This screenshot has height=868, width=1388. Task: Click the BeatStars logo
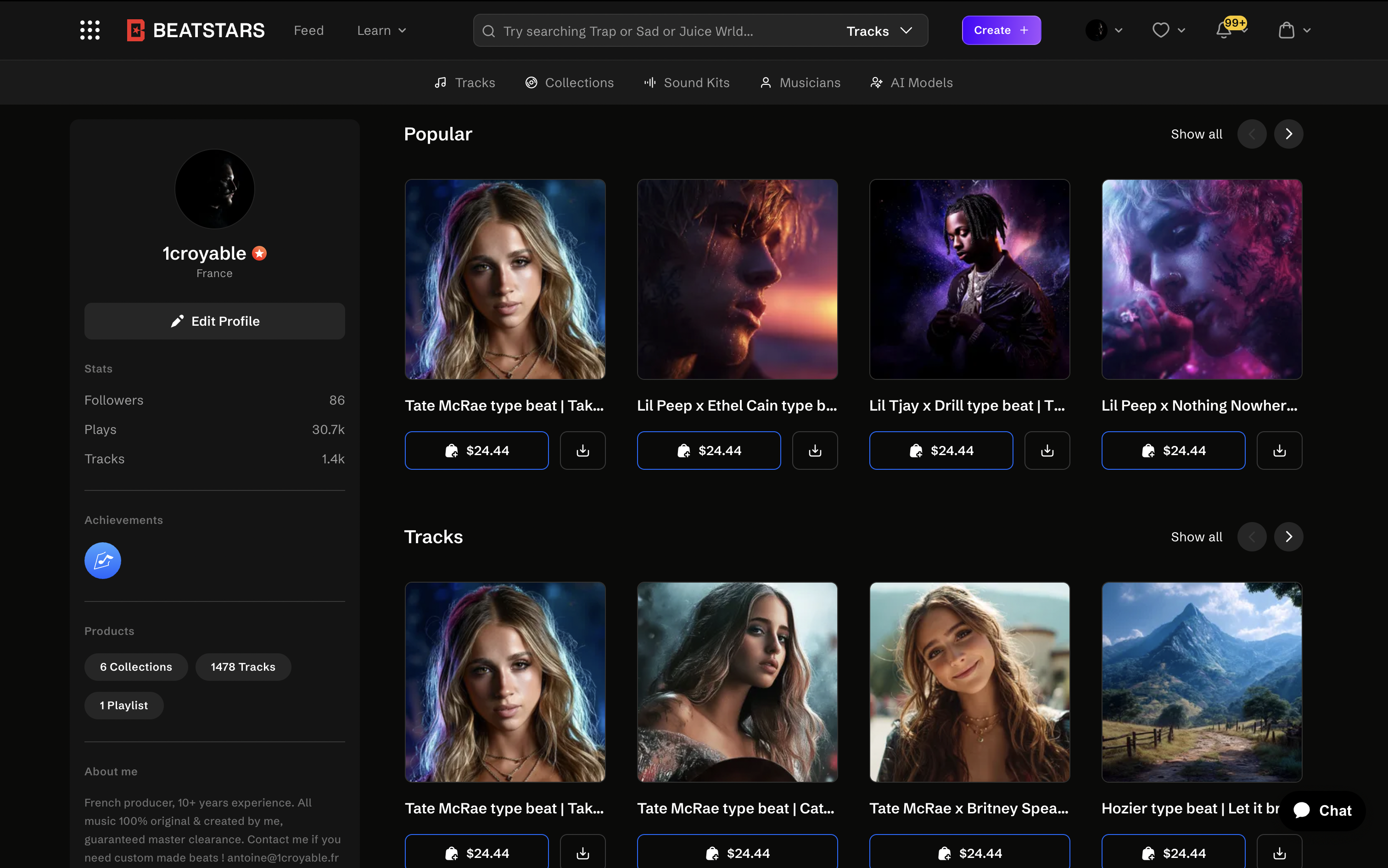click(x=196, y=30)
